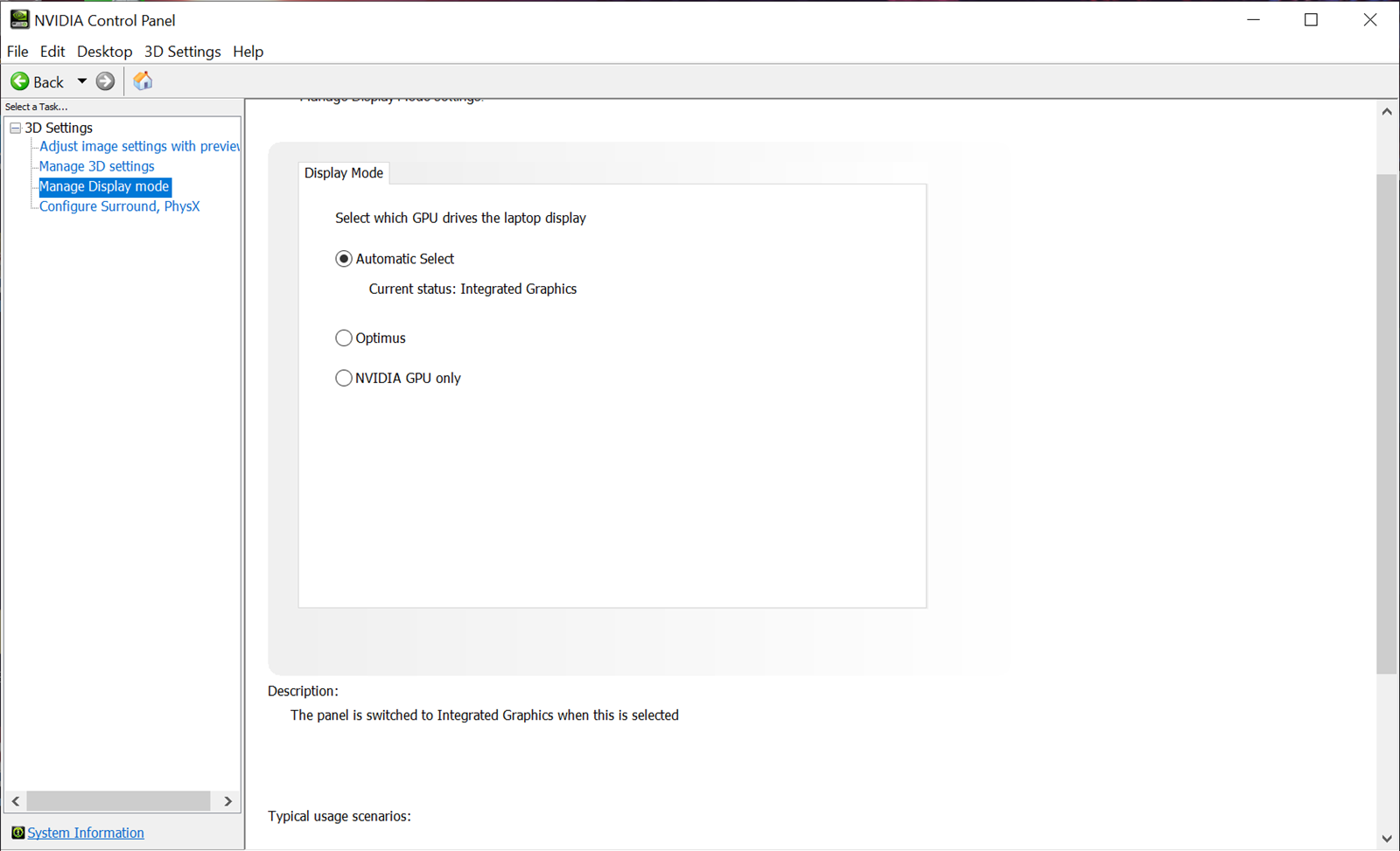This screenshot has height=851, width=1400.
Task: Collapse the 3D Settings tree node
Action: 15,128
